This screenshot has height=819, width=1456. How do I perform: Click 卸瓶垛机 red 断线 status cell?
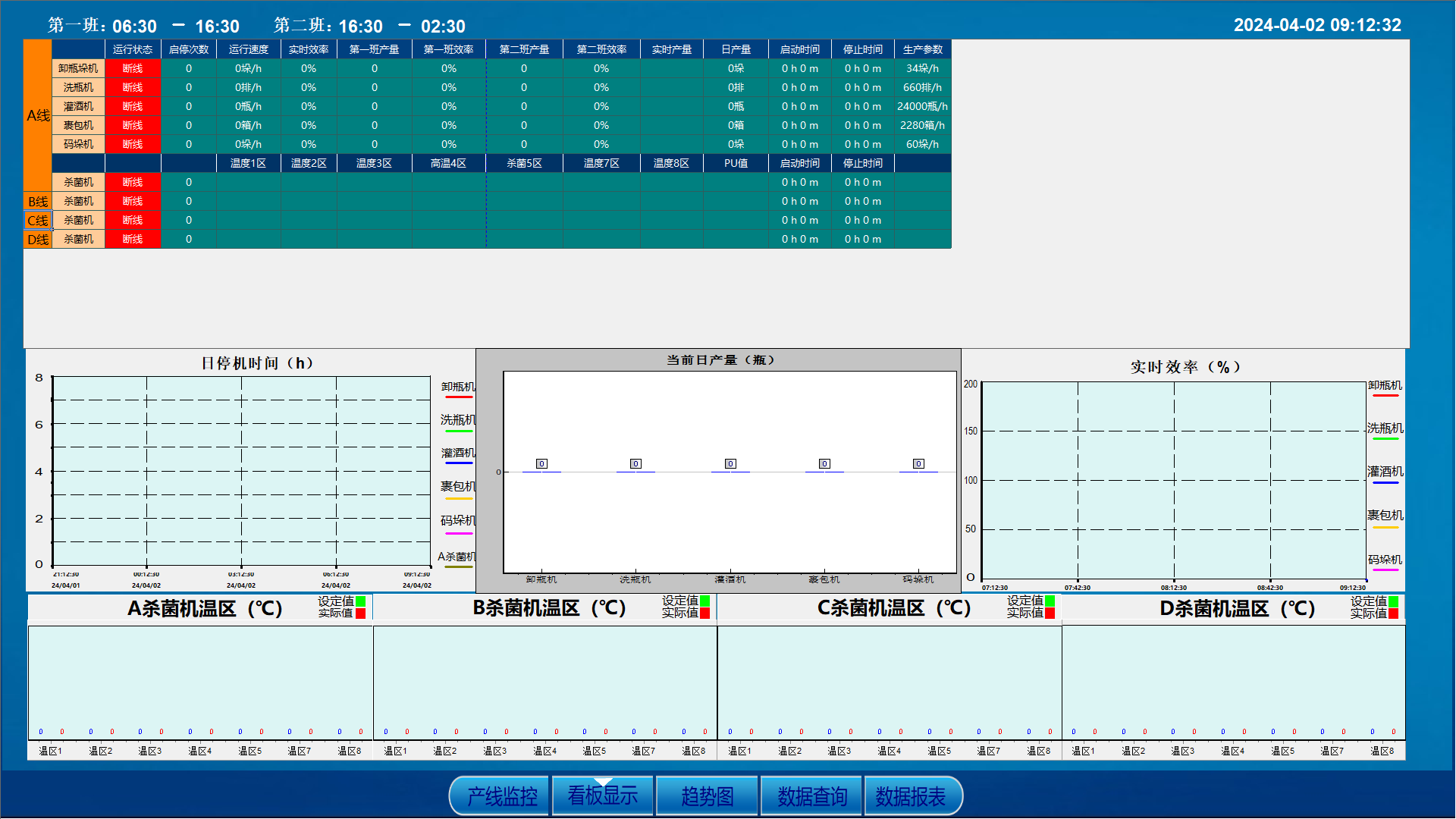coord(133,68)
